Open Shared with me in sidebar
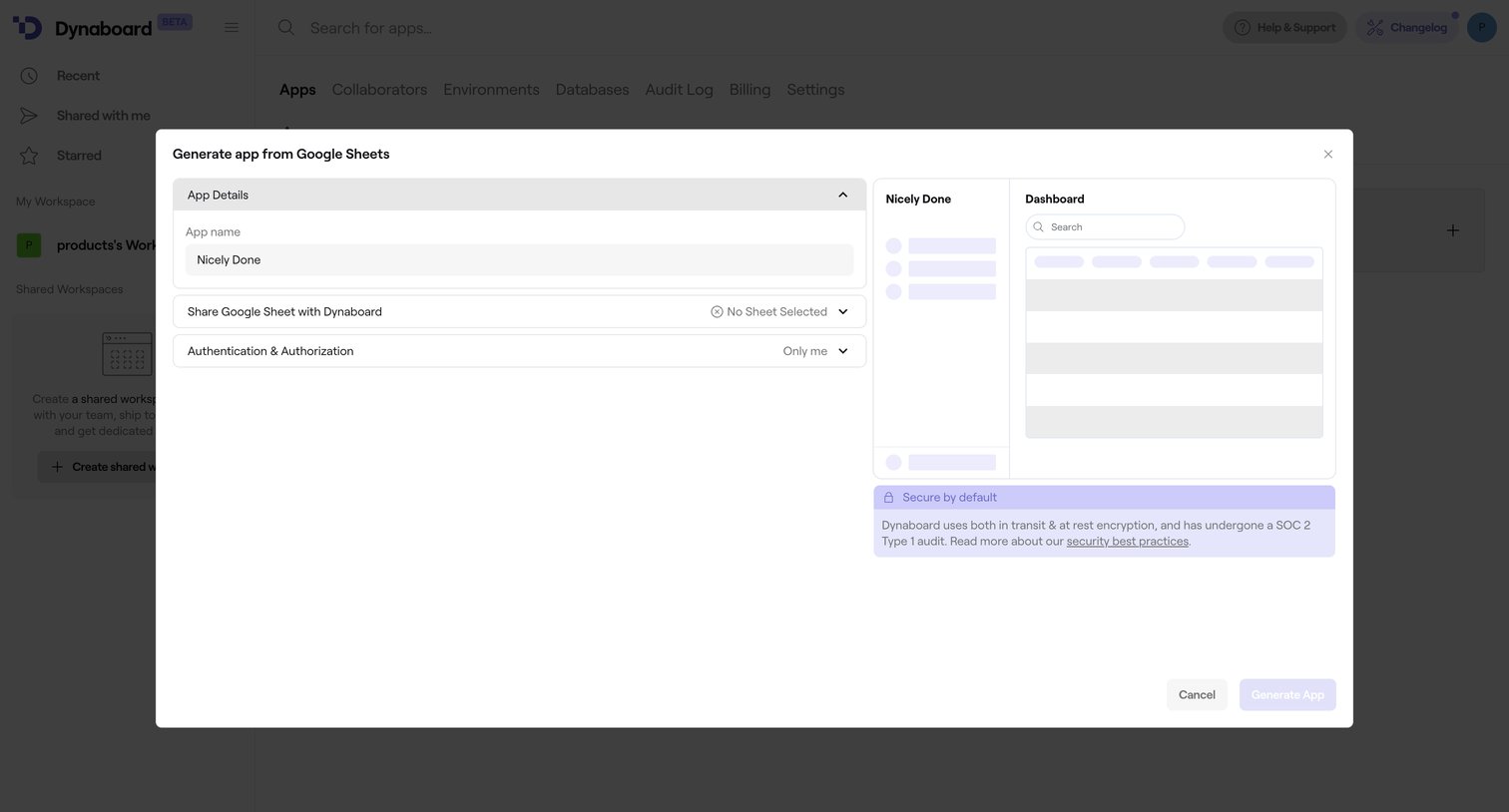Viewport: 1509px width, 812px height. (104, 116)
